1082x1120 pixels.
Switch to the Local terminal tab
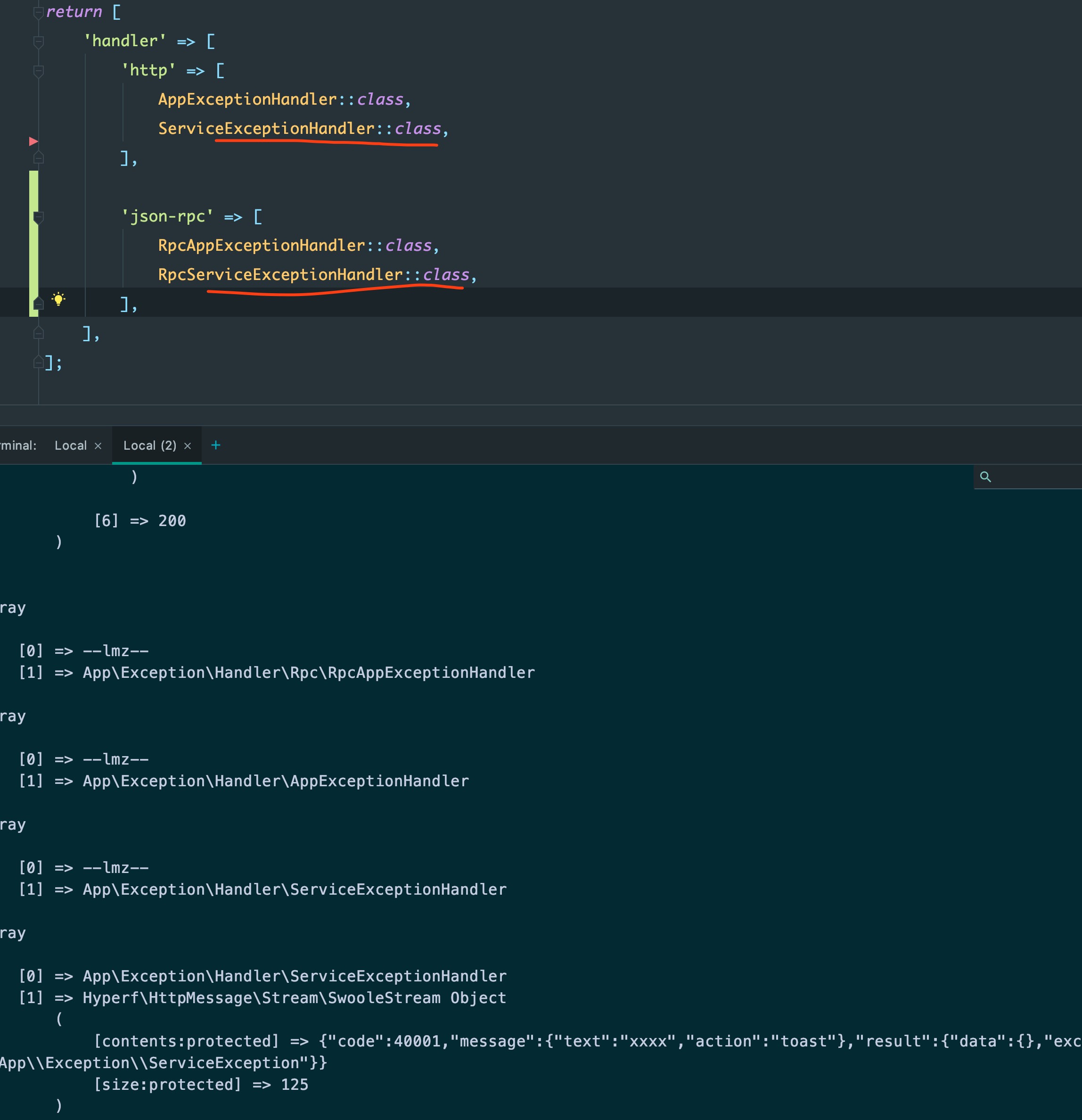[x=71, y=446]
